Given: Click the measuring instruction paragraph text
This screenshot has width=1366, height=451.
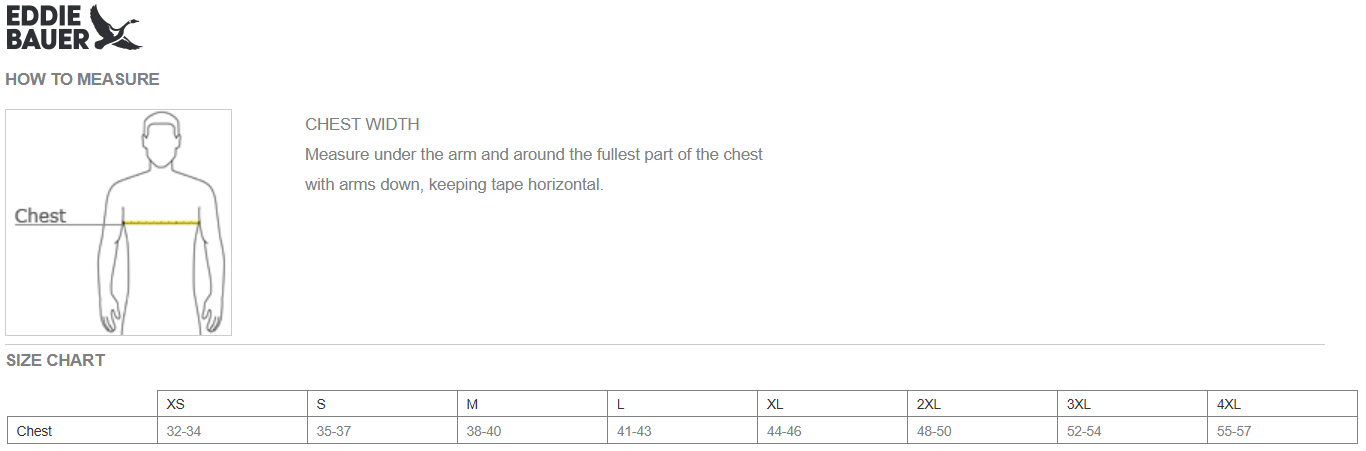Looking at the screenshot, I should coord(534,170).
